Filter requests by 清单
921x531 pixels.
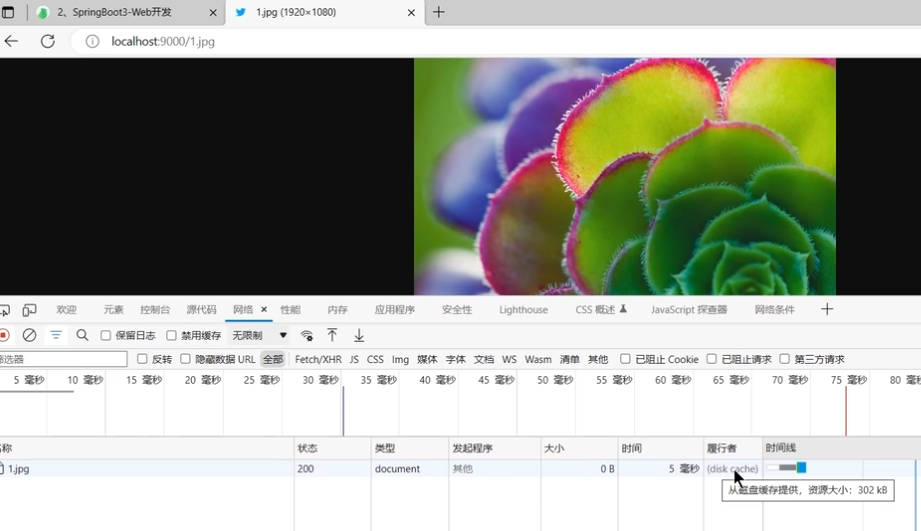[569, 359]
